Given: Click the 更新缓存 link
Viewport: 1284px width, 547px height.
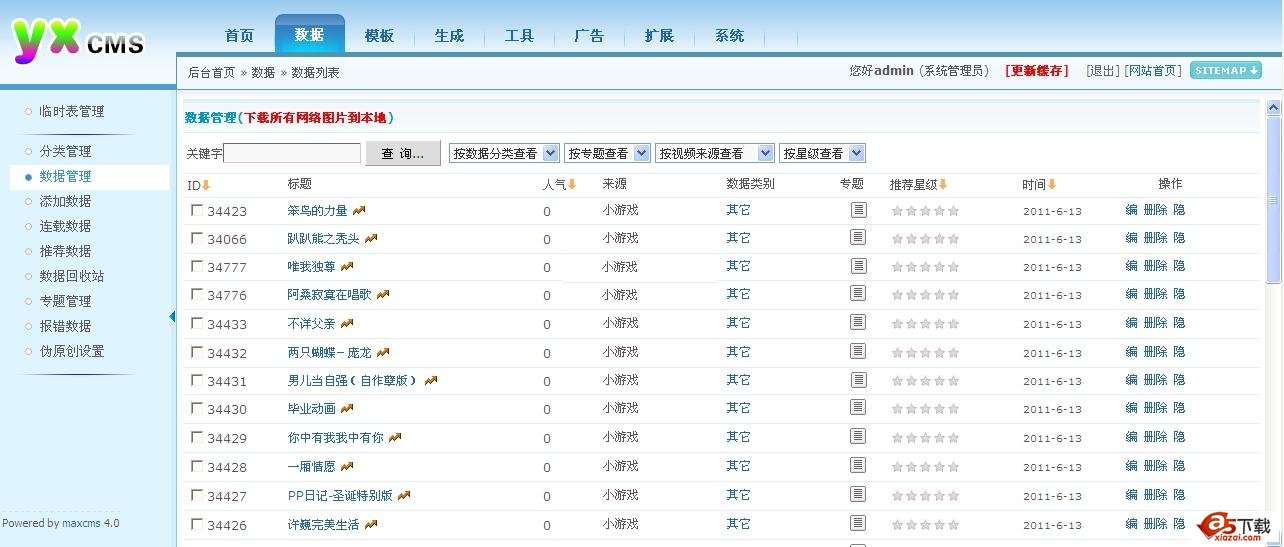Looking at the screenshot, I should pos(1037,71).
